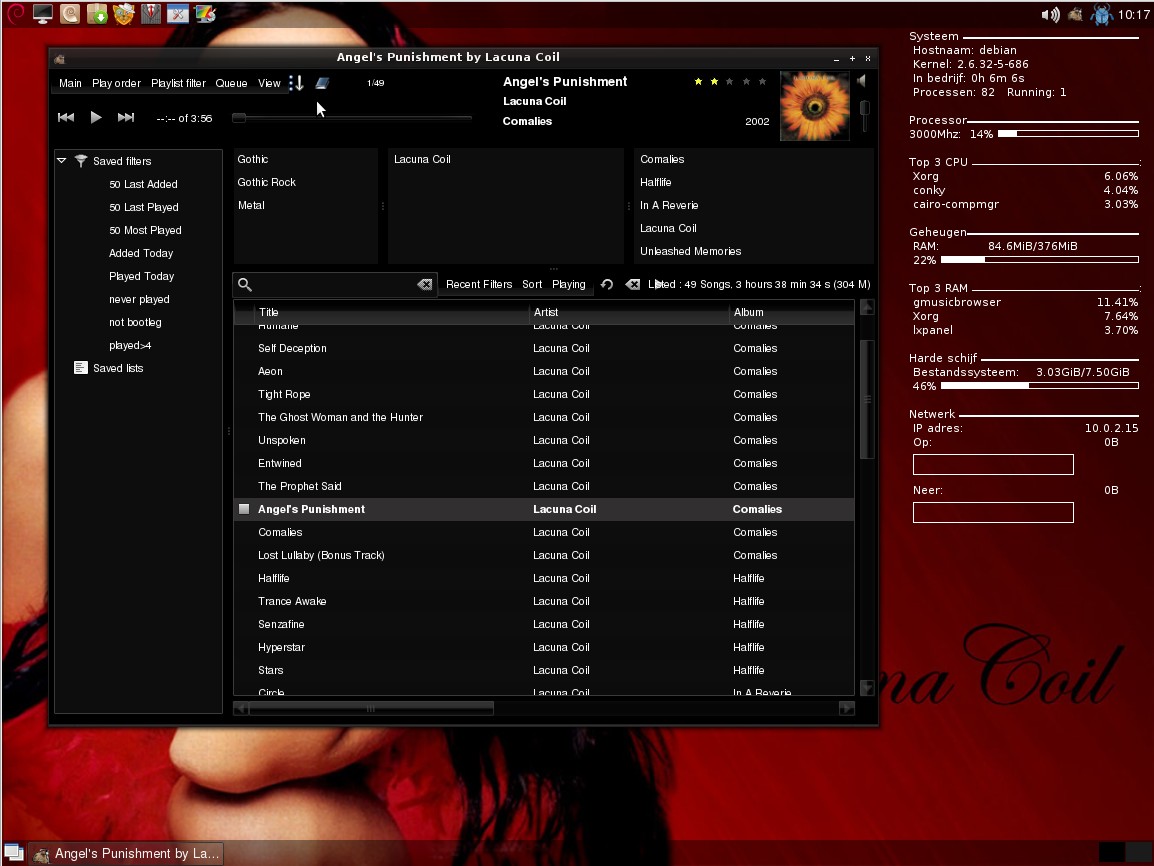Launch the cat with hat icon
The image size is (1154, 866).
(124, 13)
